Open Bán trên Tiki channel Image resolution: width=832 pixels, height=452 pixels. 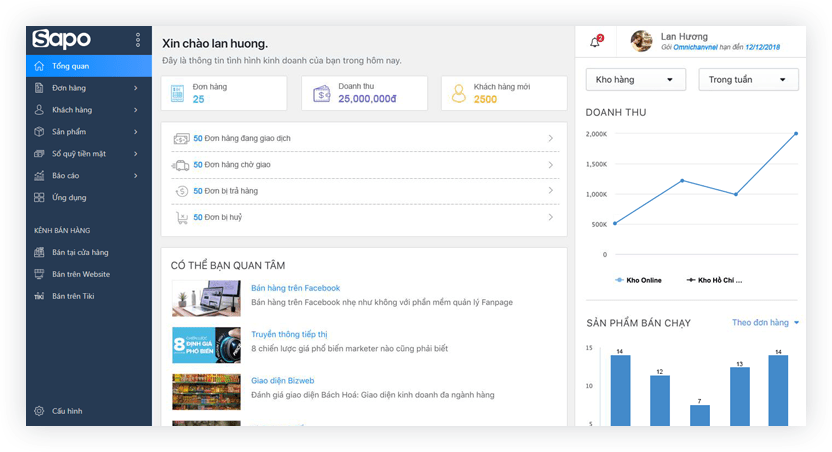coord(89,296)
